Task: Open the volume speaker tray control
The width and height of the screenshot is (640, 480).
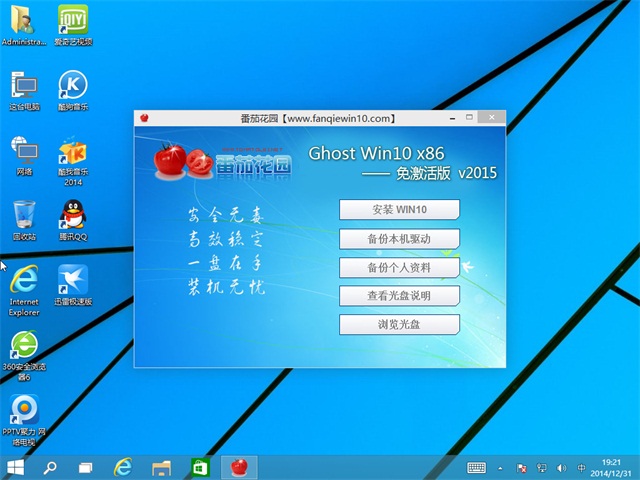Action: click(x=561, y=468)
